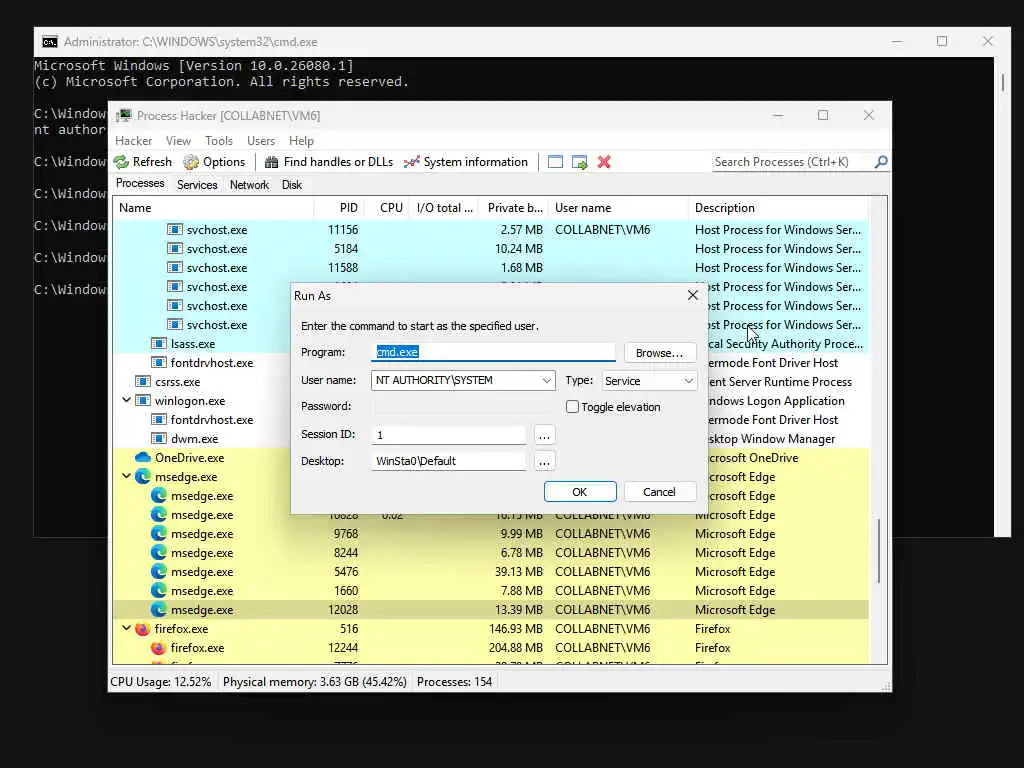This screenshot has height=768, width=1024.
Task: Click icon of firefox.exe PID 12244
Action: [x=158, y=648]
